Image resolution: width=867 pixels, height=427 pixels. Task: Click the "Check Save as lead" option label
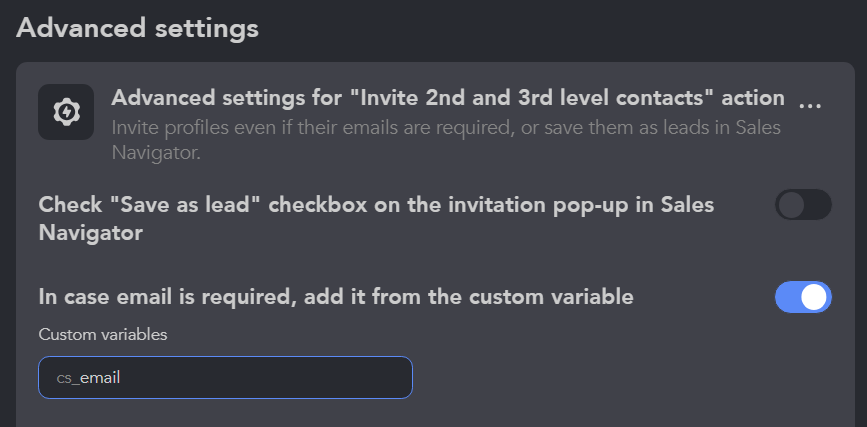click(x=376, y=218)
